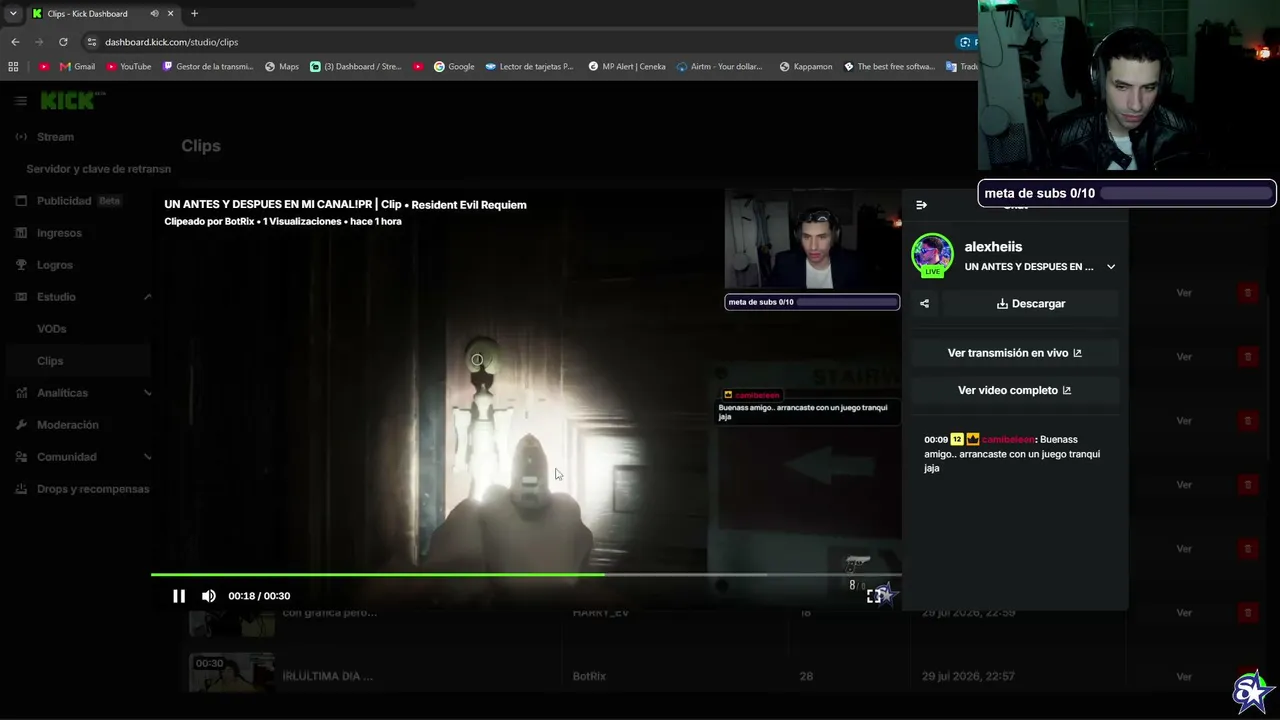Open the (3) Dashboard / Stre... bookmark
The image size is (1280, 720).
[x=356, y=67]
